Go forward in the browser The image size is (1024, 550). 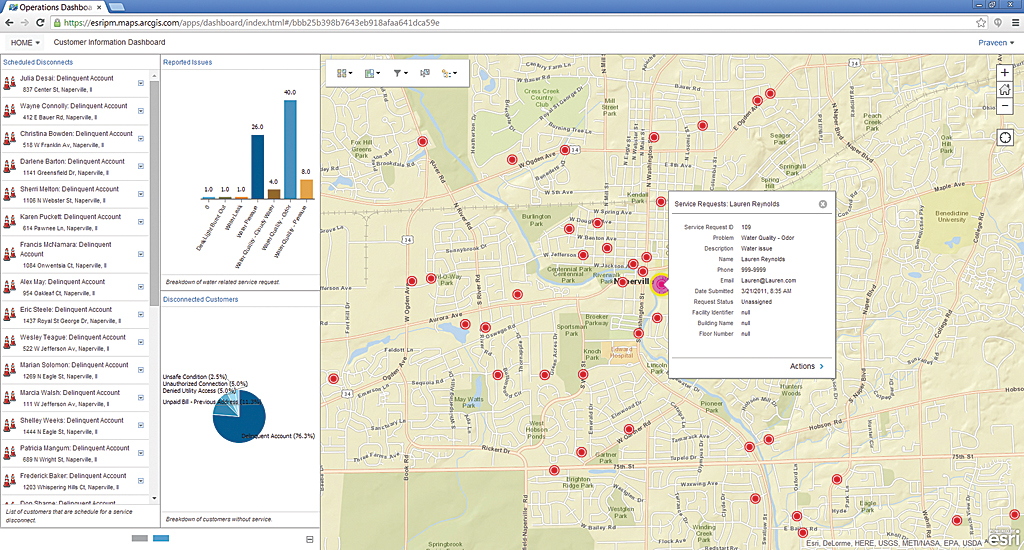(24, 22)
